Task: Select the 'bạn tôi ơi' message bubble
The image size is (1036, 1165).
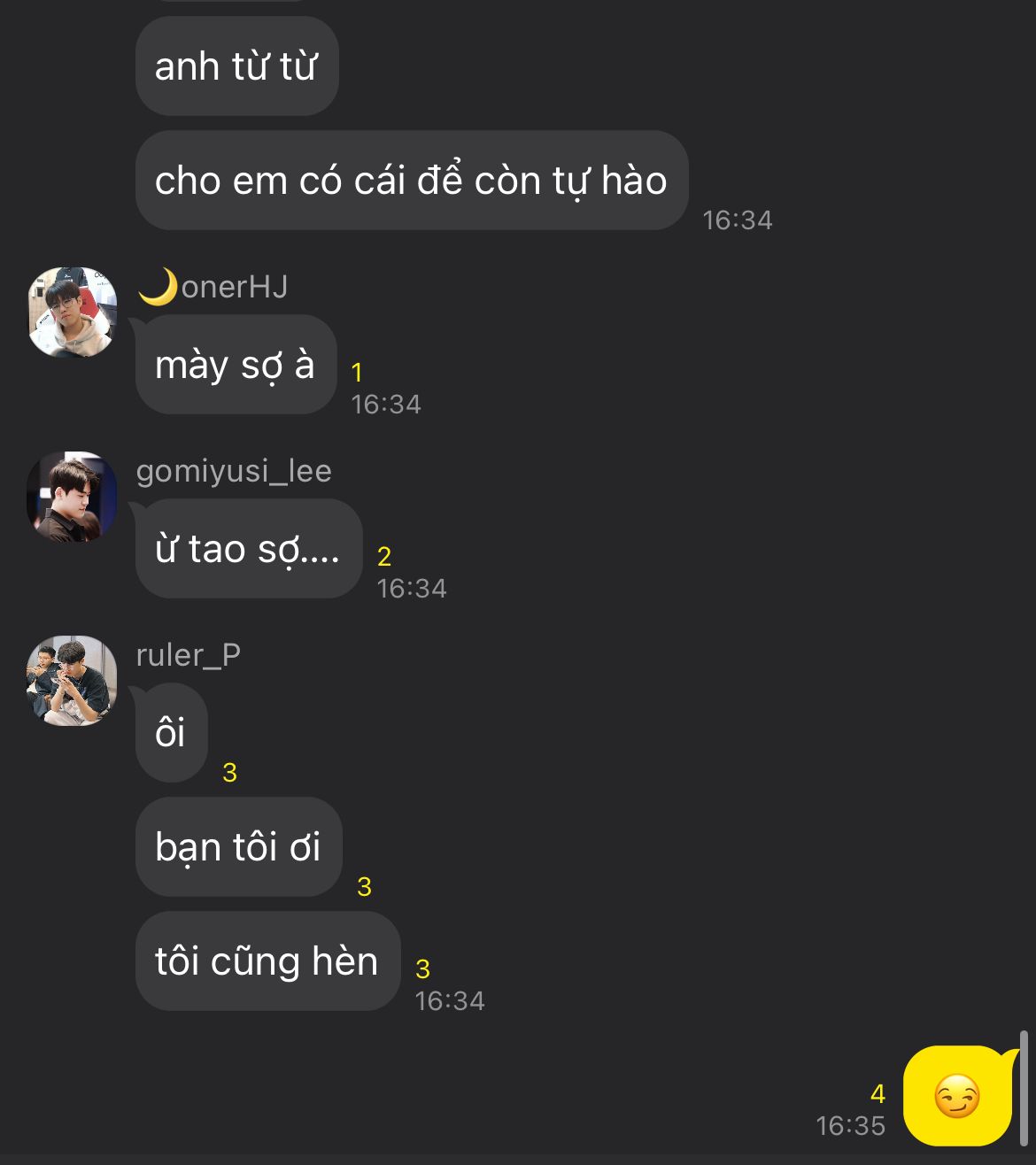Action: click(x=239, y=847)
